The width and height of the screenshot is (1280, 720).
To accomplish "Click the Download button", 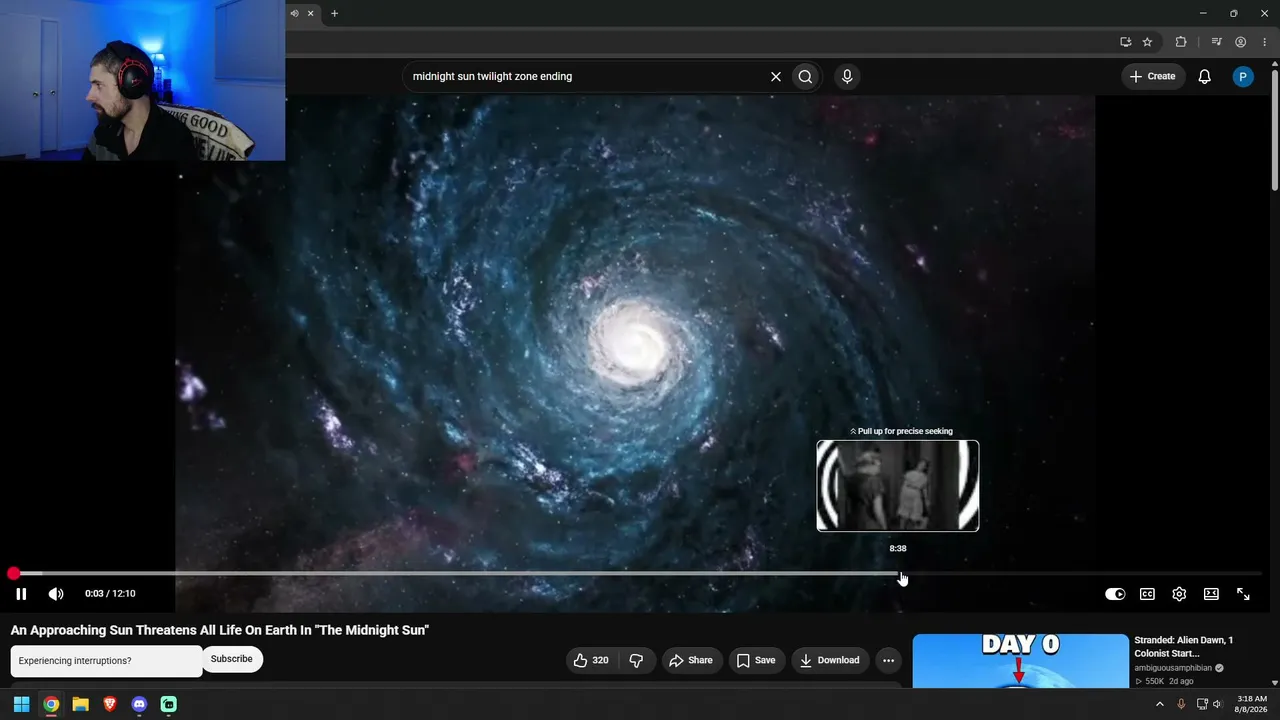I will coord(830,660).
